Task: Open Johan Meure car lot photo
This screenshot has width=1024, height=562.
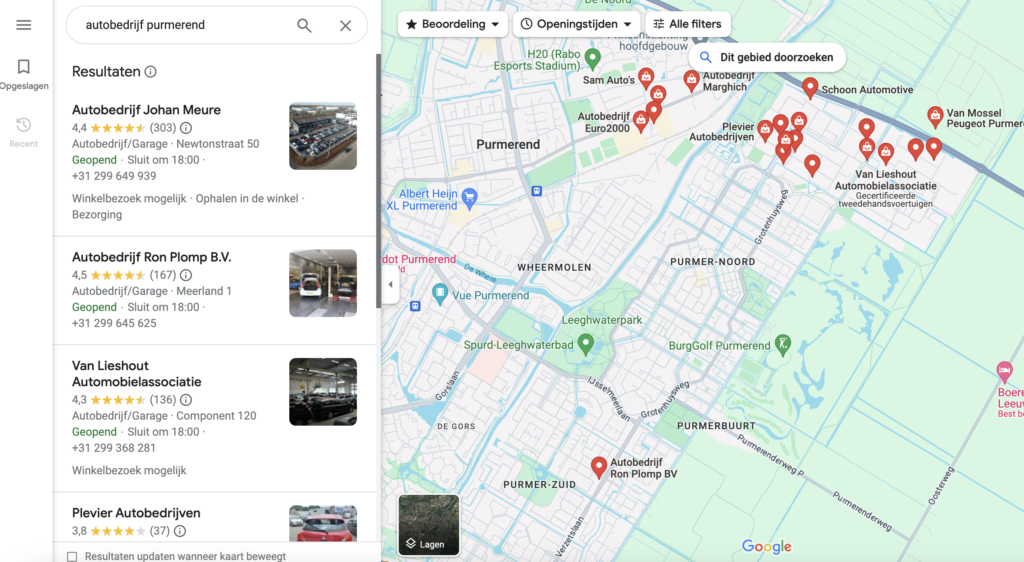Action: coord(323,136)
